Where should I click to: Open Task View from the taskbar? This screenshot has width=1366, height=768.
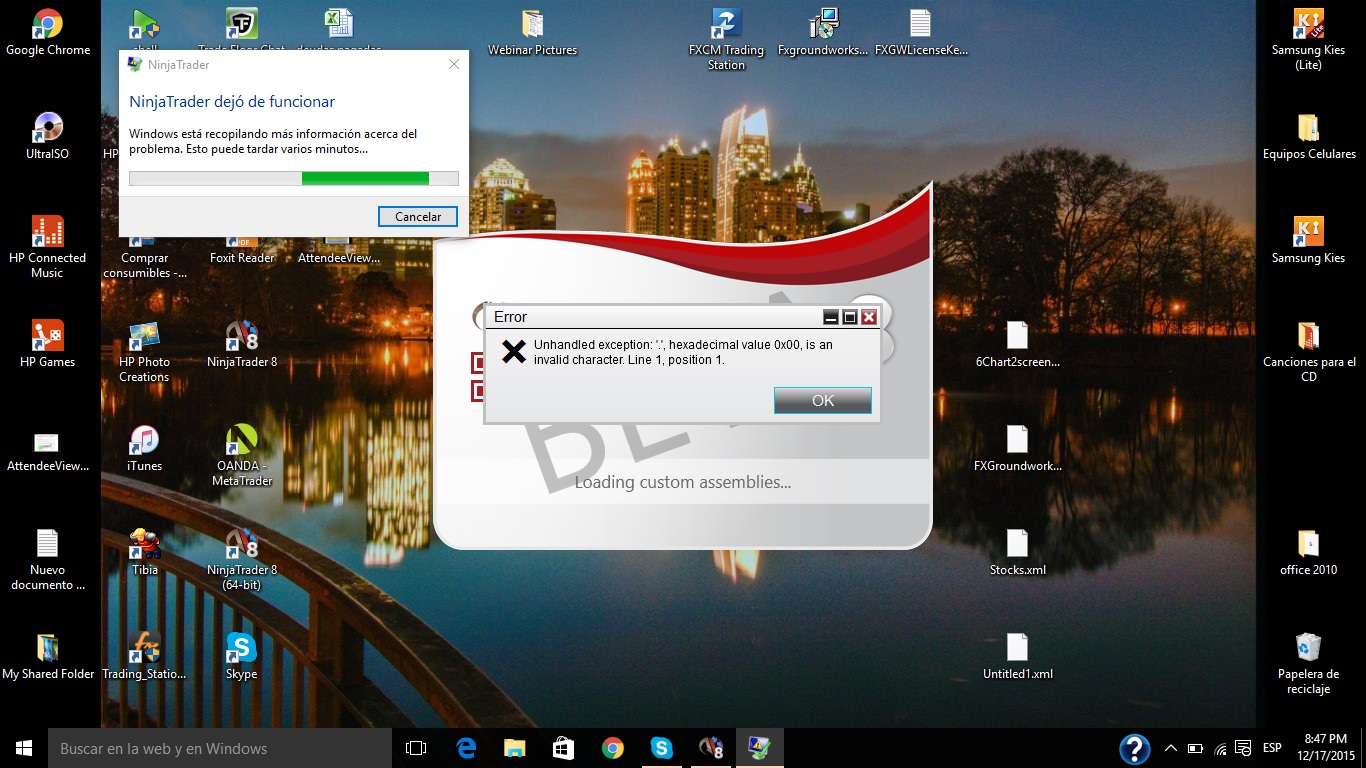[416, 748]
